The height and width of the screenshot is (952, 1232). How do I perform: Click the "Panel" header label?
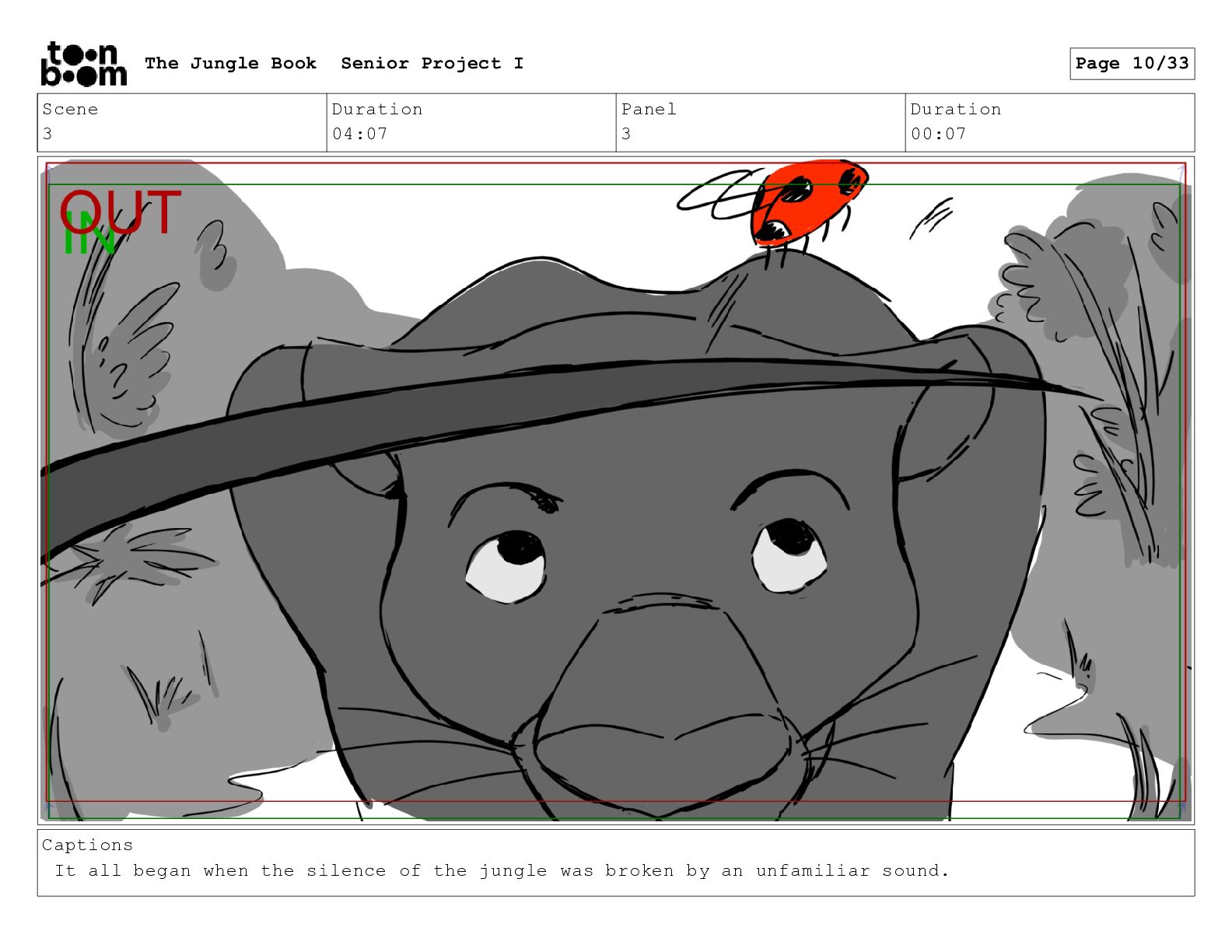[649, 110]
